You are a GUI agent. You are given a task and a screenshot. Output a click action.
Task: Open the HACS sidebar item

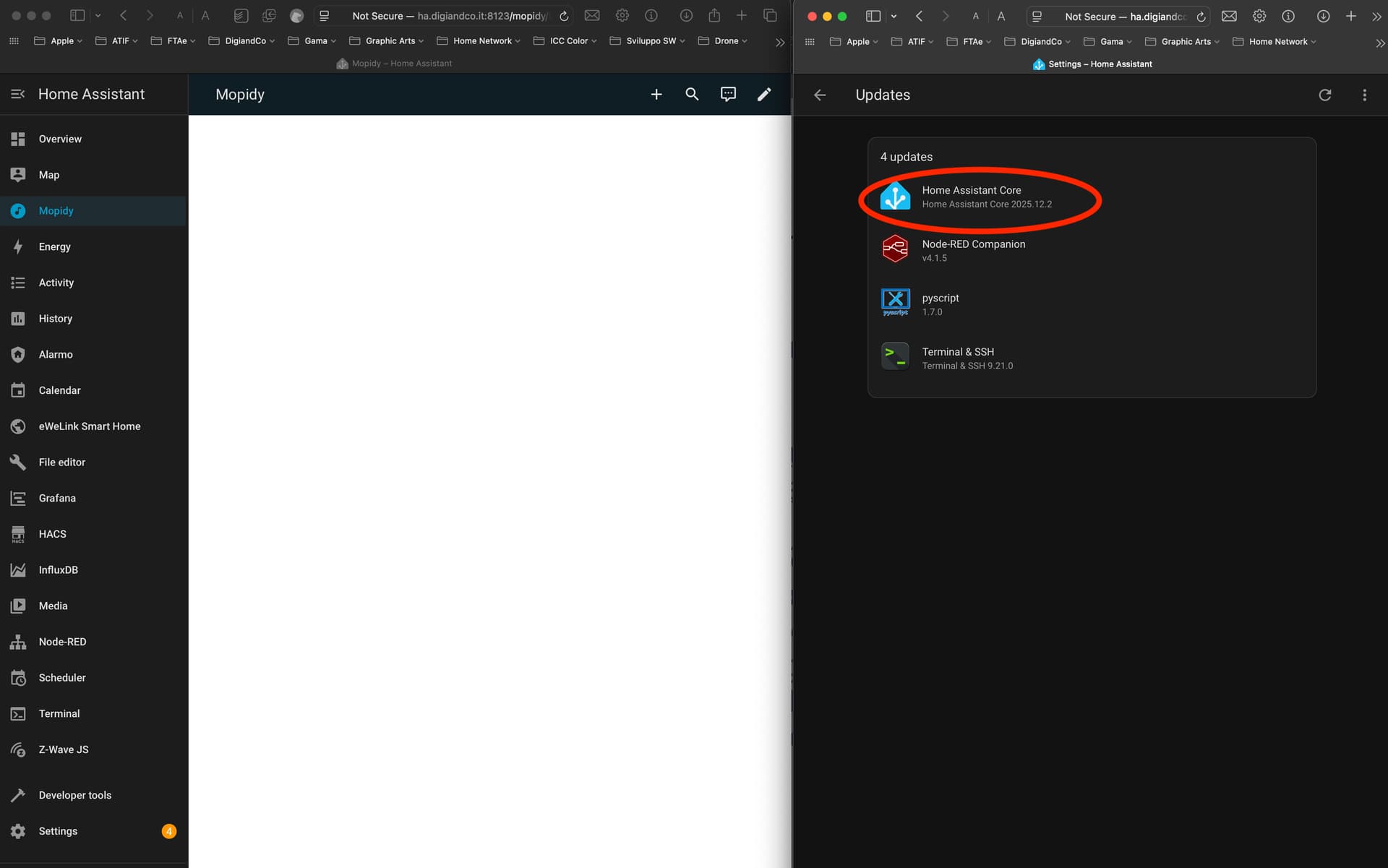[52, 534]
